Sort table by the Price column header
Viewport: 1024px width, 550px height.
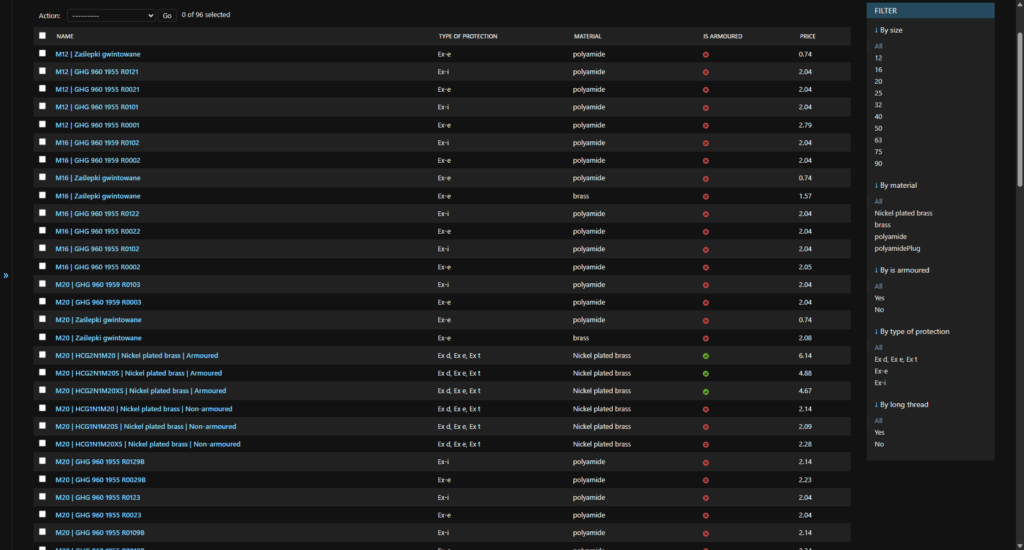coord(808,36)
